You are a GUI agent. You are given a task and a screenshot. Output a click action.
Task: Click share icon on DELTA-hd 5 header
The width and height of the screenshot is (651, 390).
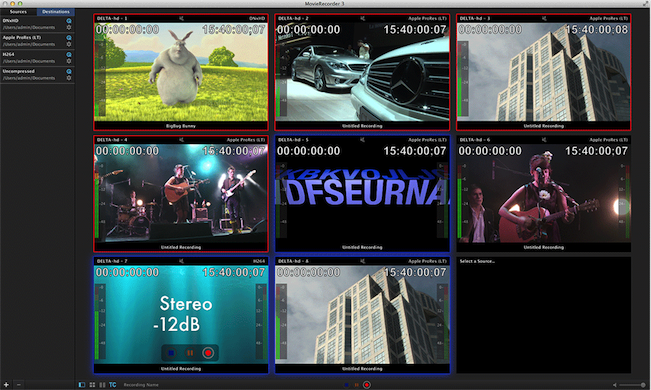[362, 140]
